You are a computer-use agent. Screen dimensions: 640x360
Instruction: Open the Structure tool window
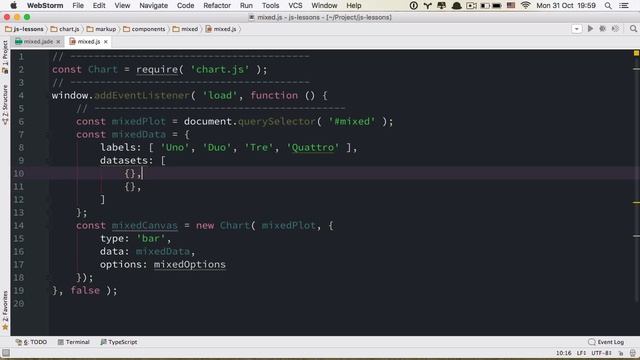click(5, 104)
